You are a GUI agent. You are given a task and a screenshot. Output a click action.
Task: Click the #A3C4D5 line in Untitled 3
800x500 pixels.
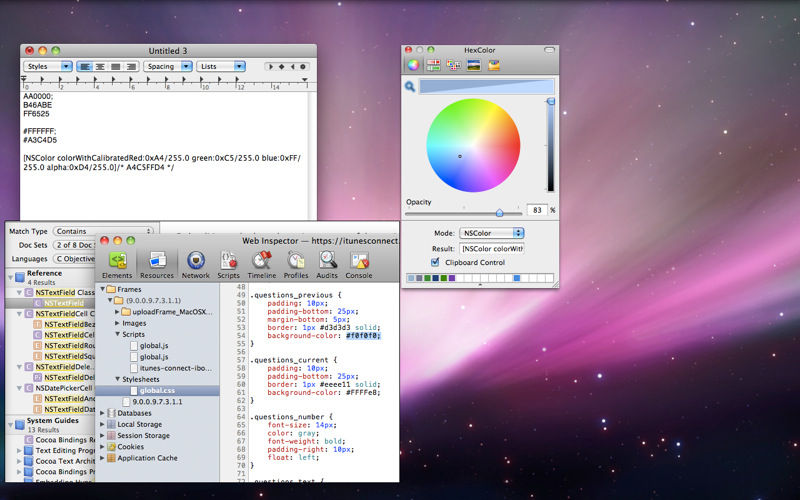(40, 140)
